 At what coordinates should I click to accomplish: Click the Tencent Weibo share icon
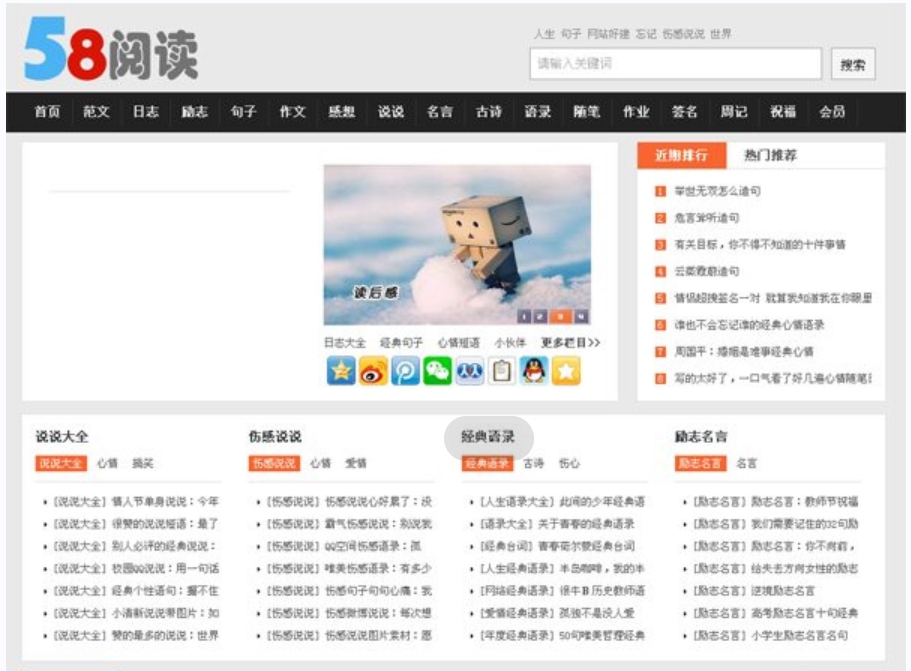click(x=406, y=371)
